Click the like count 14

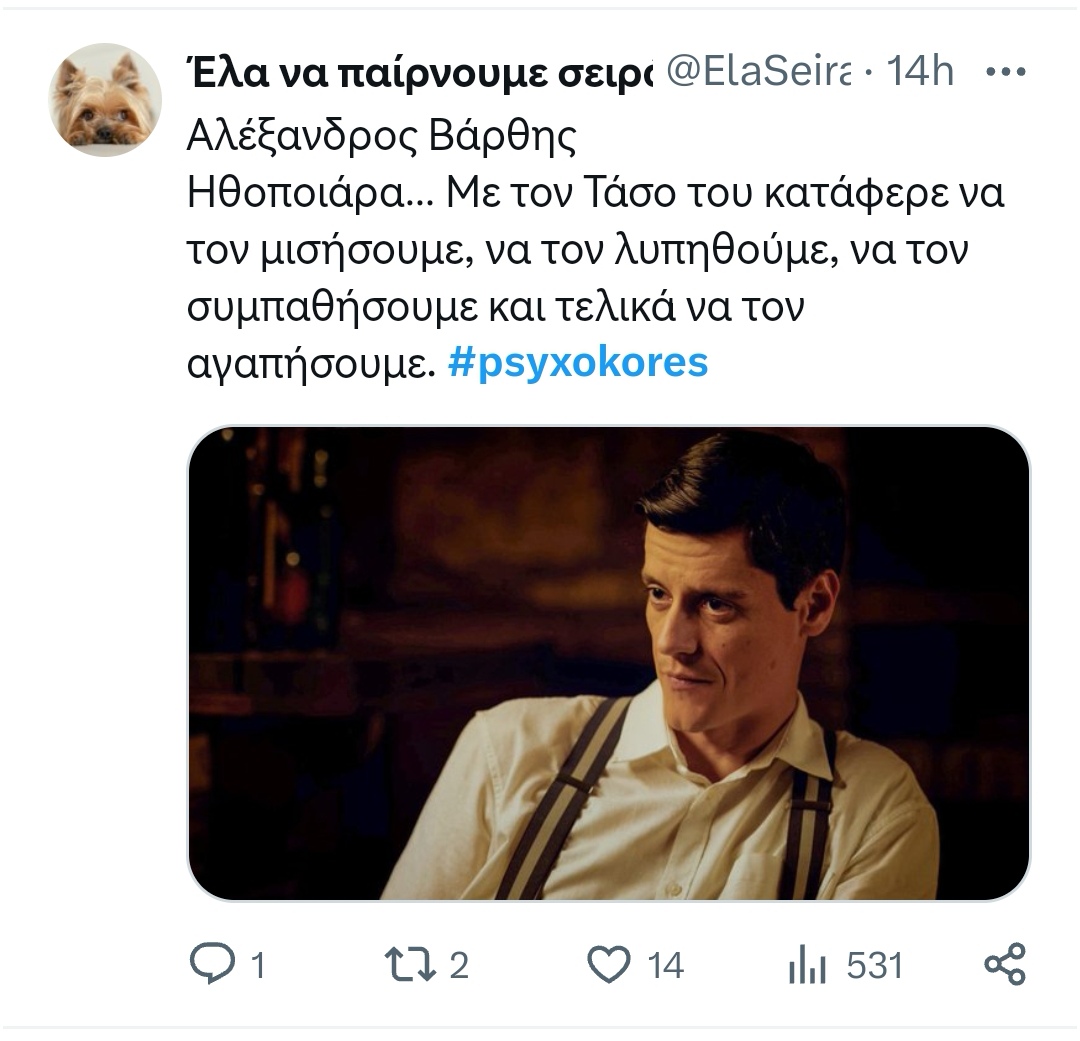(x=665, y=966)
